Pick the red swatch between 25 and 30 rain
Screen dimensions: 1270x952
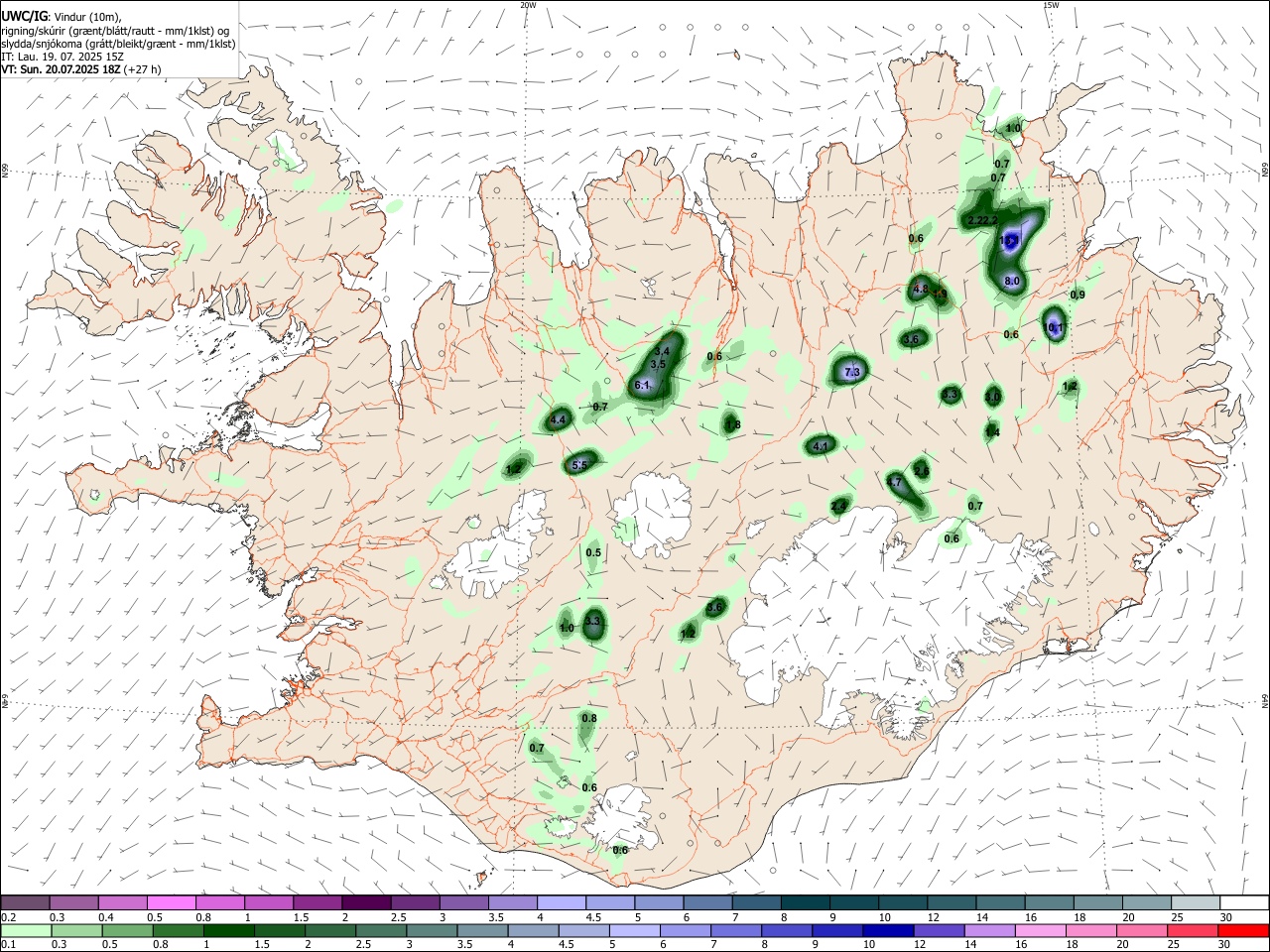click(1195, 931)
